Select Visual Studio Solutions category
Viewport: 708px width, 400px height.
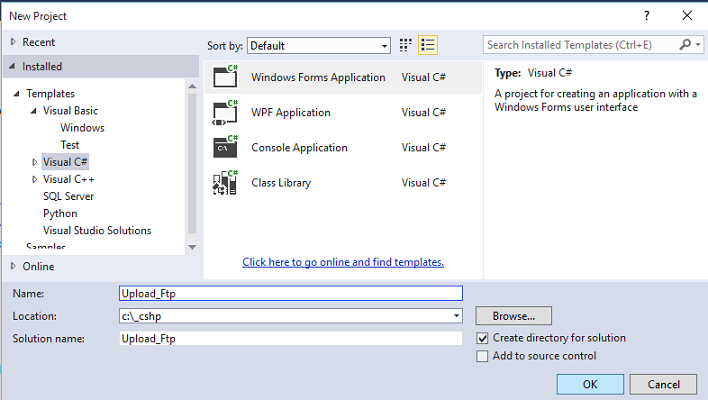point(97,231)
